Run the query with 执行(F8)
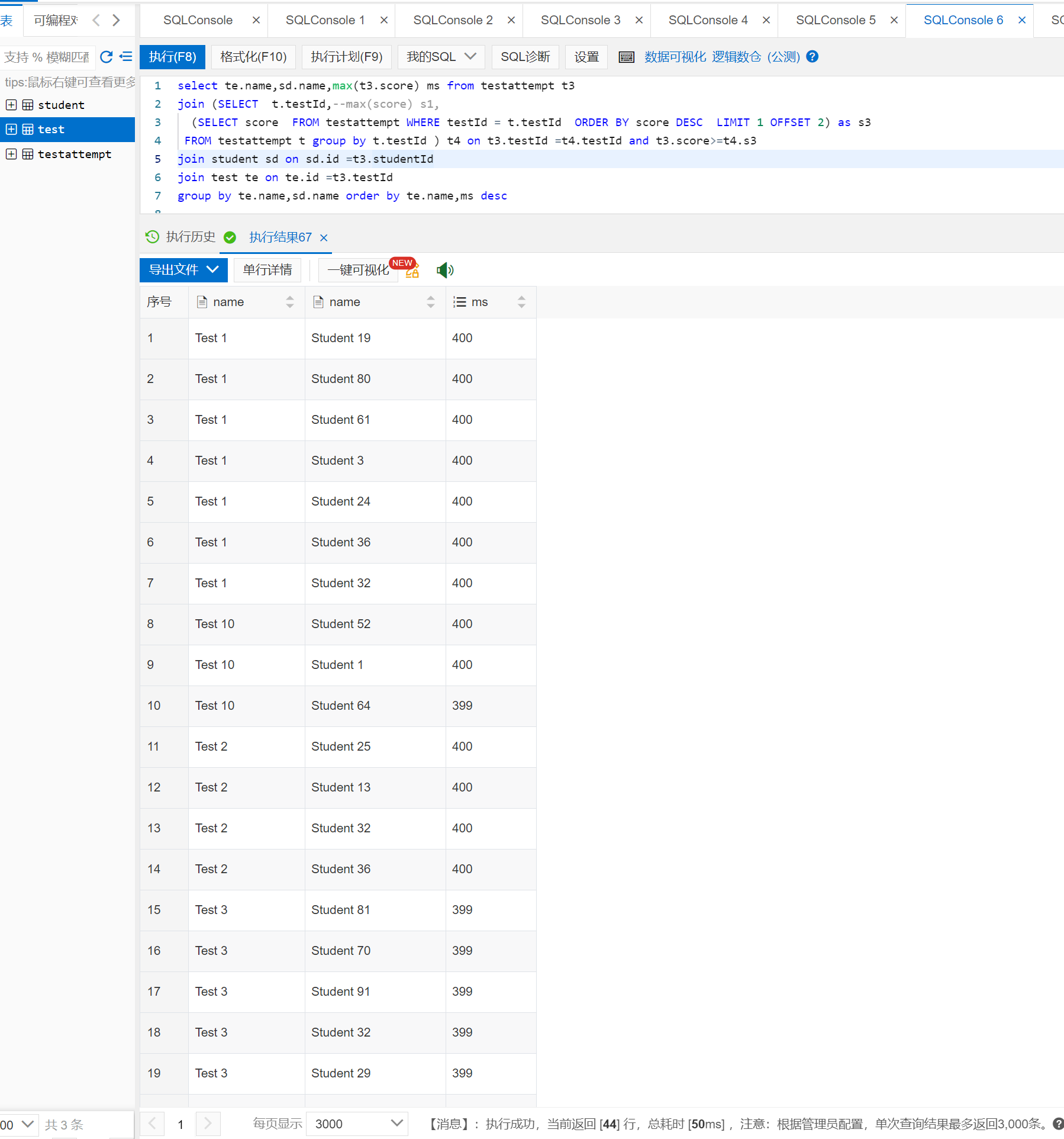Screen dimensions: 1064x1139 click(x=172, y=57)
